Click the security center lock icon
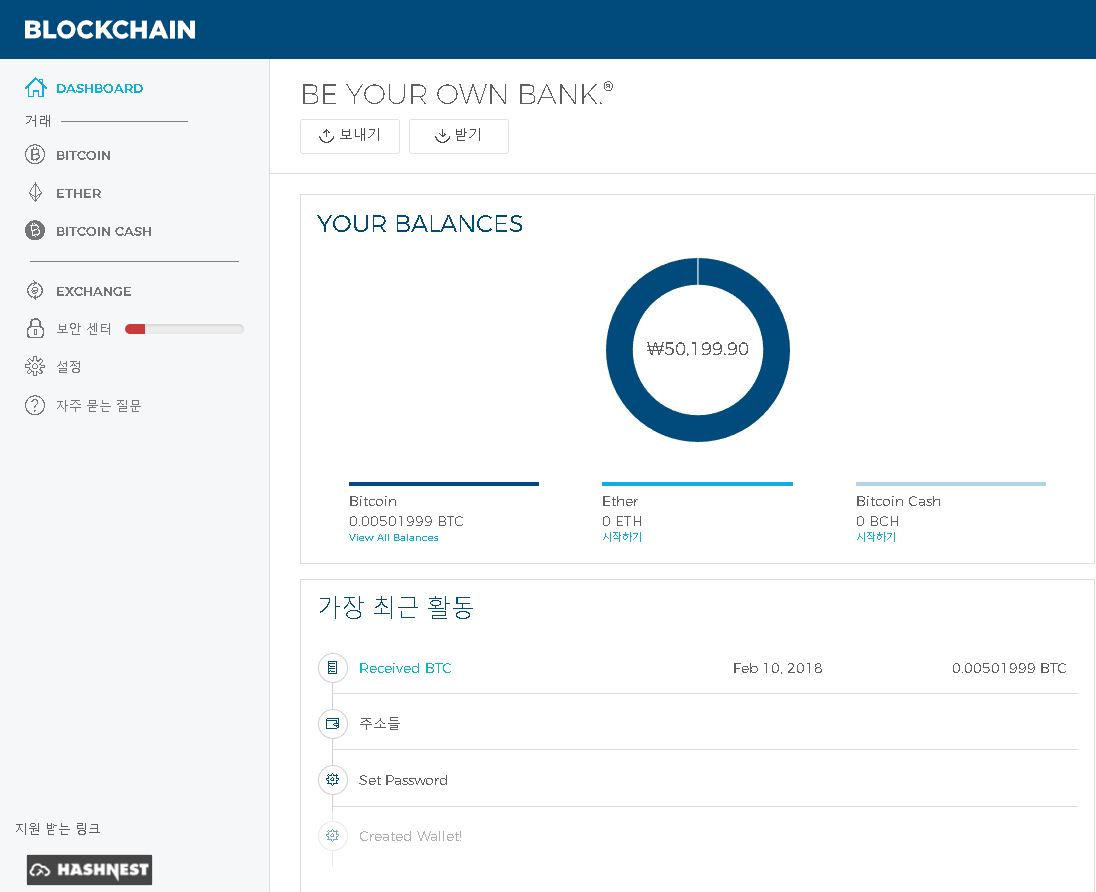Viewport: 1096px width, 892px height. tap(35, 329)
